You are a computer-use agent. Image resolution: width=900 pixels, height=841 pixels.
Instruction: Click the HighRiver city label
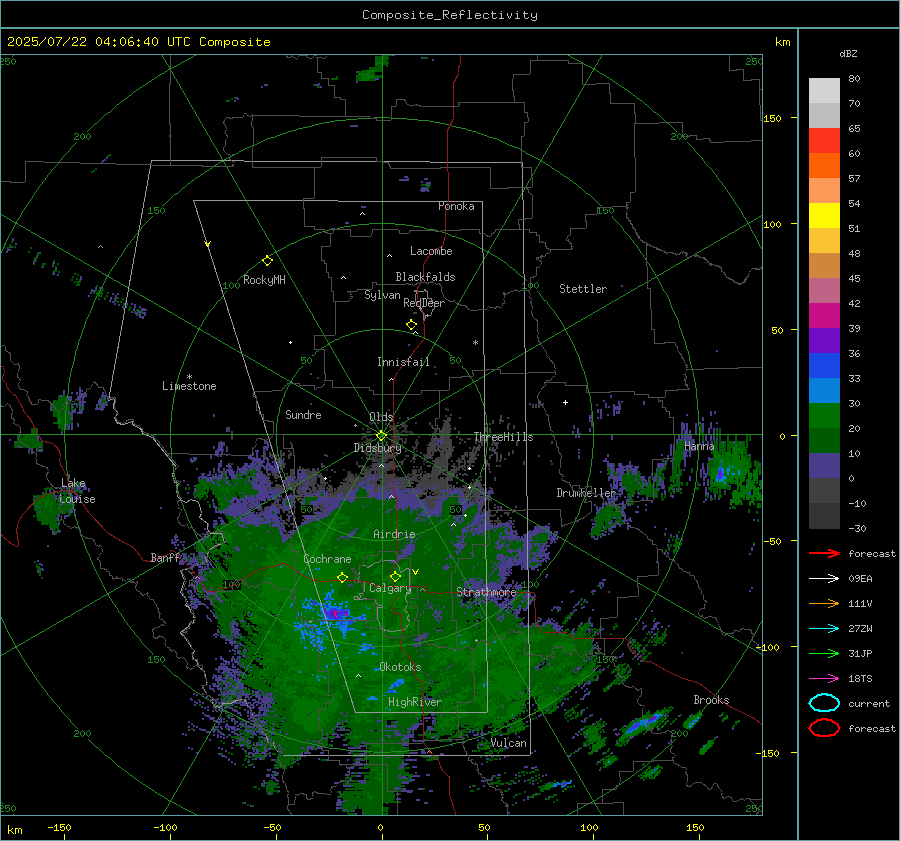415,702
